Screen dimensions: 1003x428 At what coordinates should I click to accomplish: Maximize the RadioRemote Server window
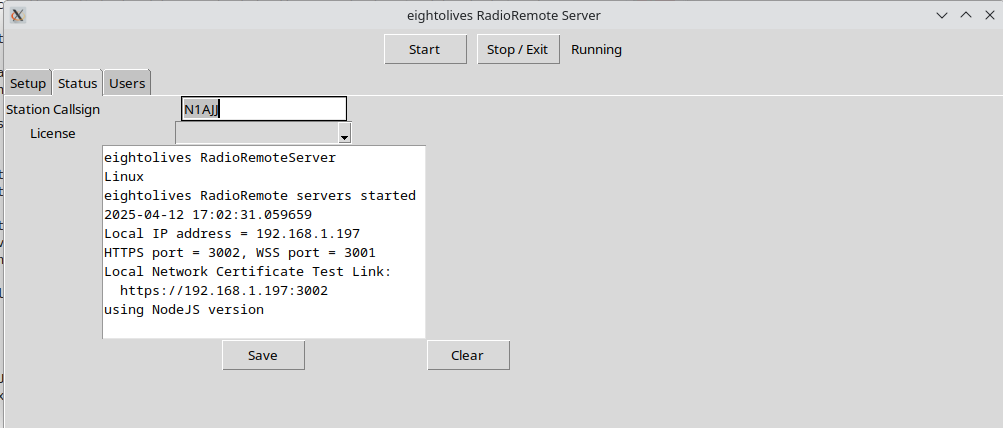(966, 15)
